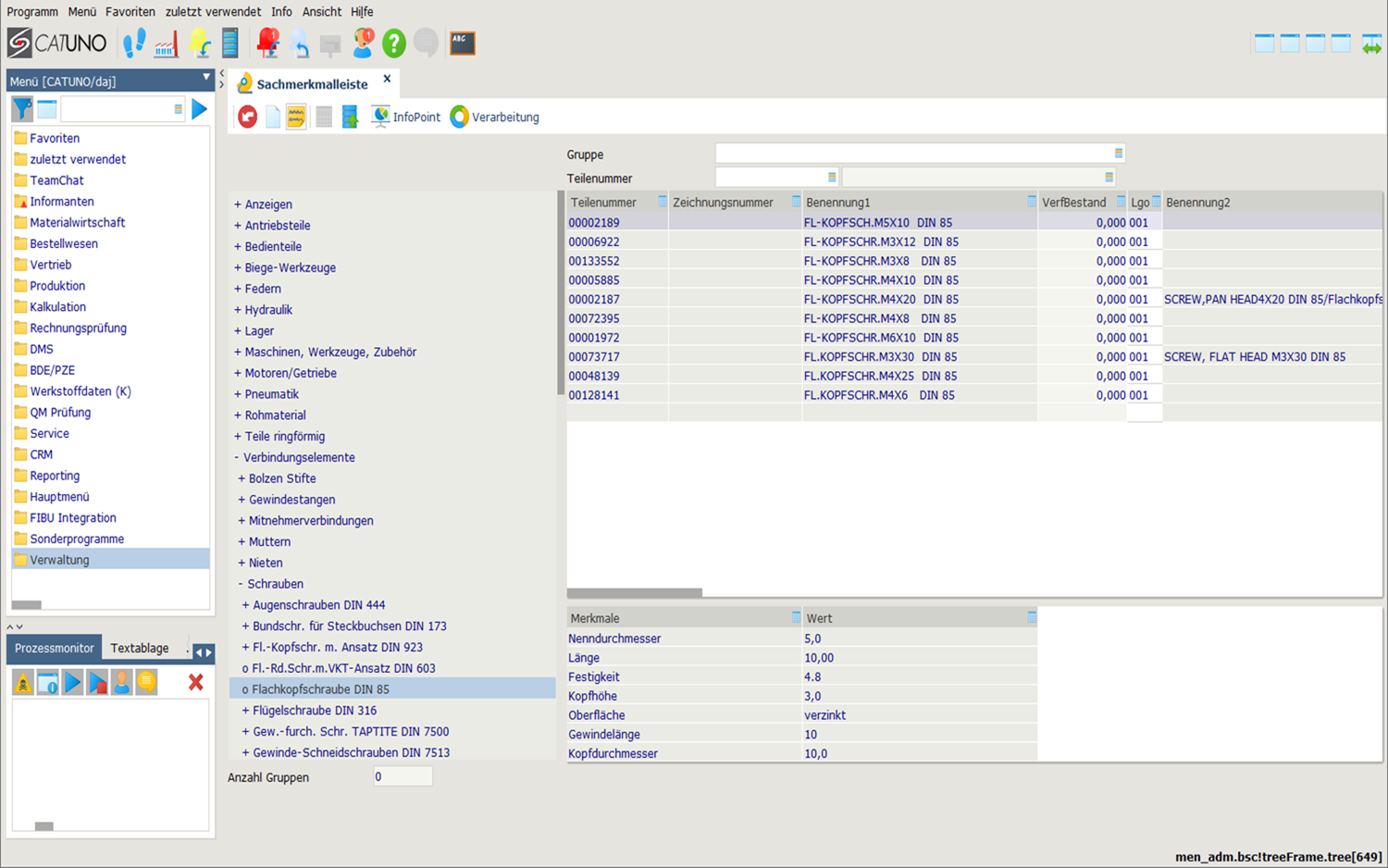Click the database upload icon with green arrow
The image size is (1388, 868).
[350, 118]
